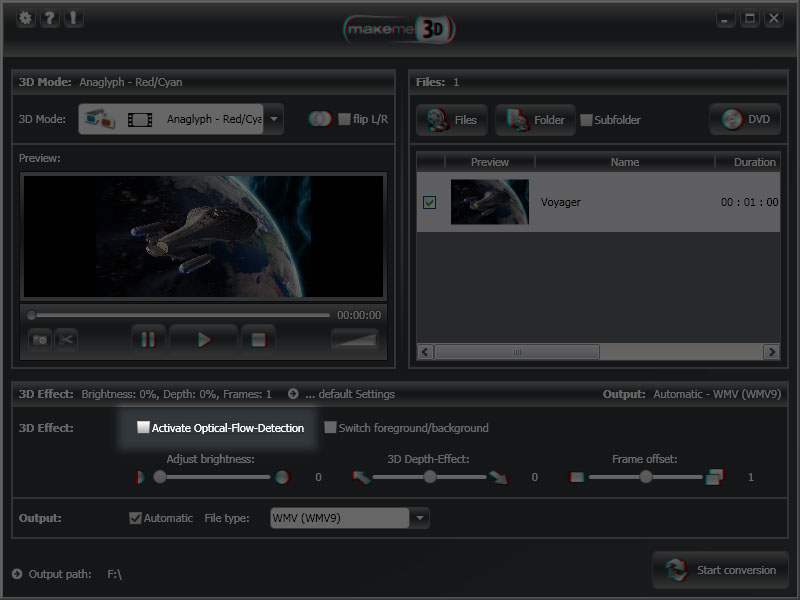The height and width of the screenshot is (600, 800).
Task: Toggle the Automatic output checkbox
Action: coord(135,518)
